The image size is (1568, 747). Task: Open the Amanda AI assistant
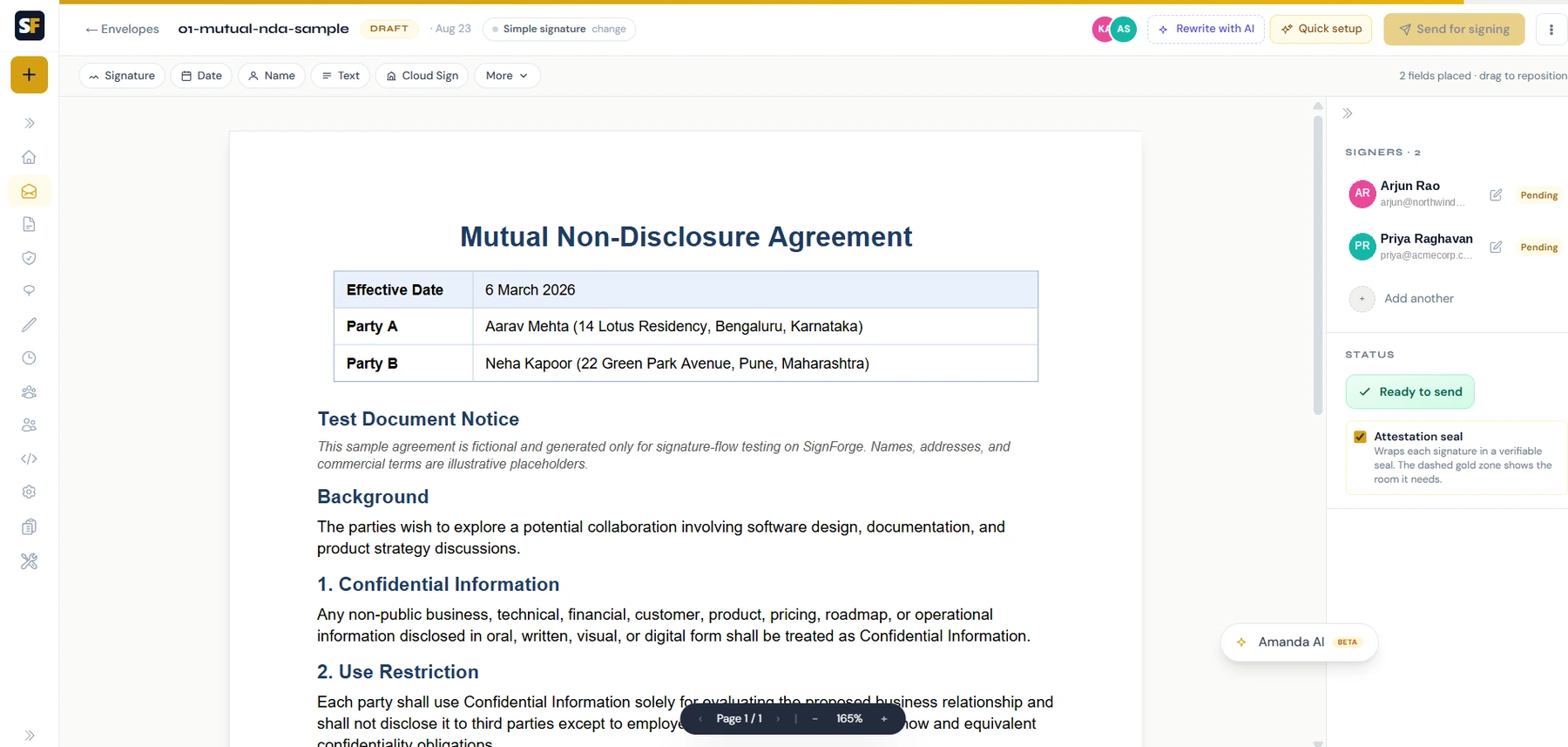point(1299,642)
